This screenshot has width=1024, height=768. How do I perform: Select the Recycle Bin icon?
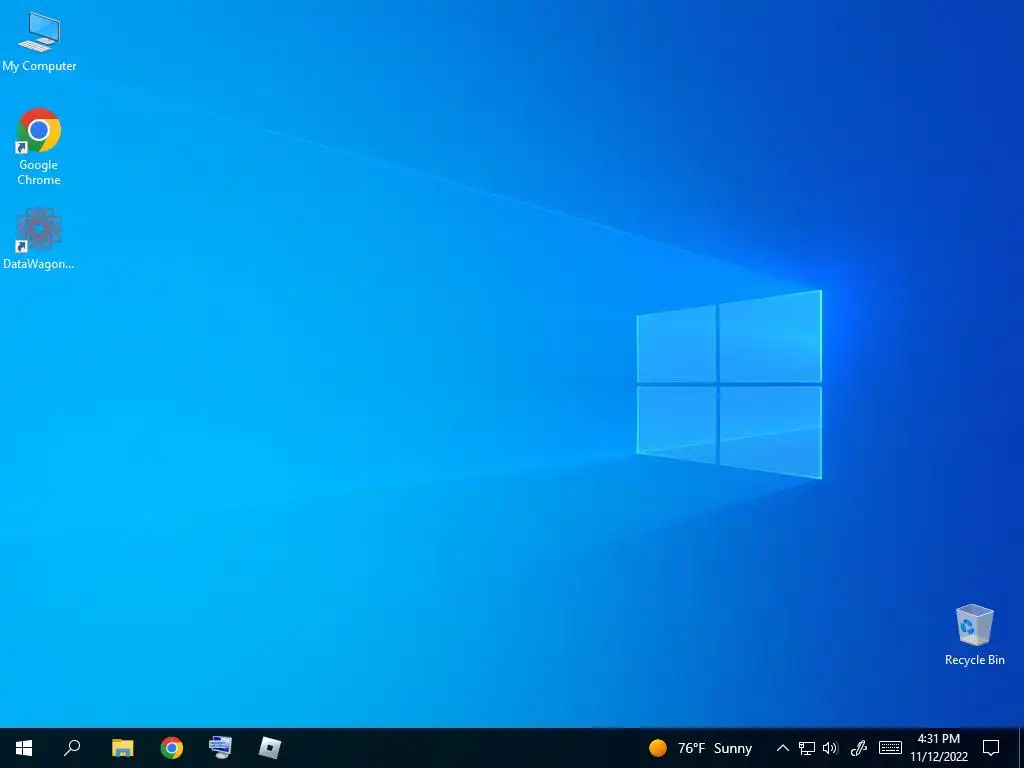[x=974, y=635]
